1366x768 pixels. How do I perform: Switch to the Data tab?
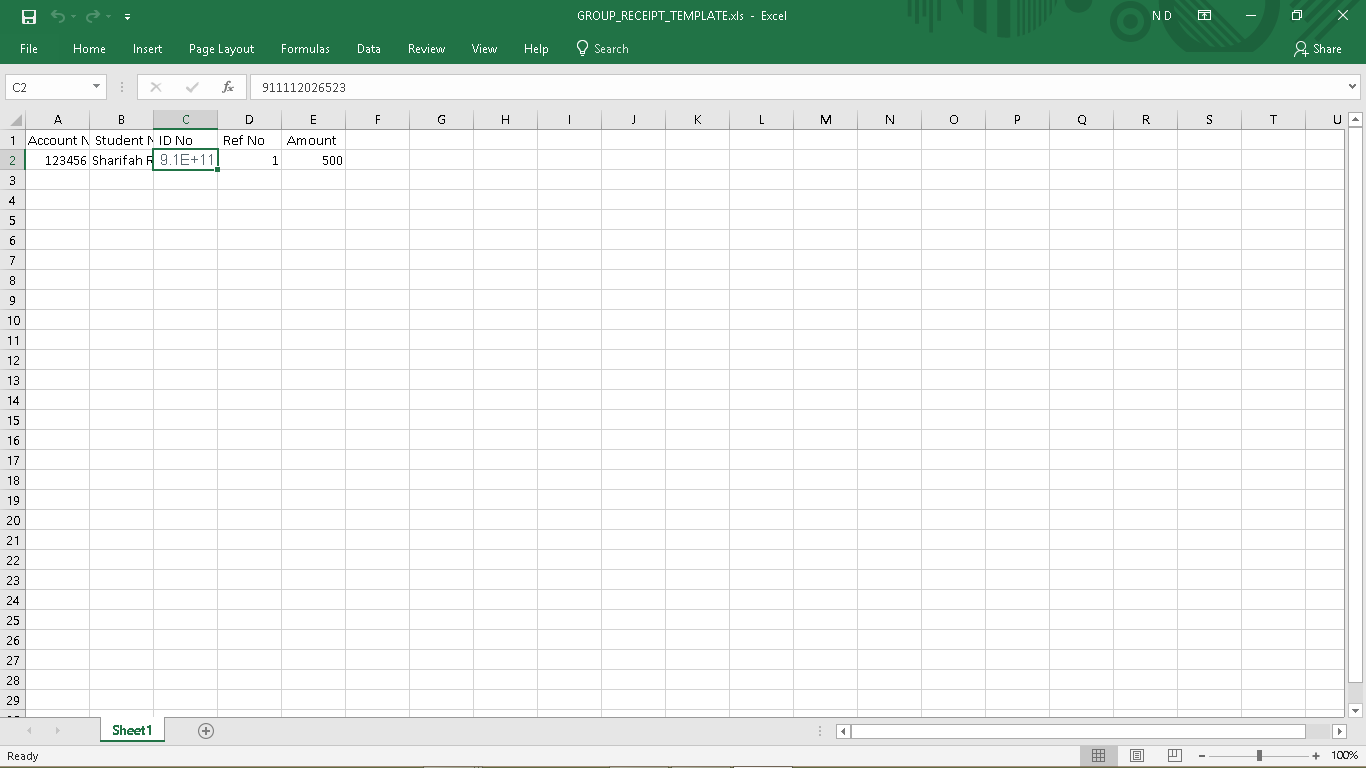368,48
